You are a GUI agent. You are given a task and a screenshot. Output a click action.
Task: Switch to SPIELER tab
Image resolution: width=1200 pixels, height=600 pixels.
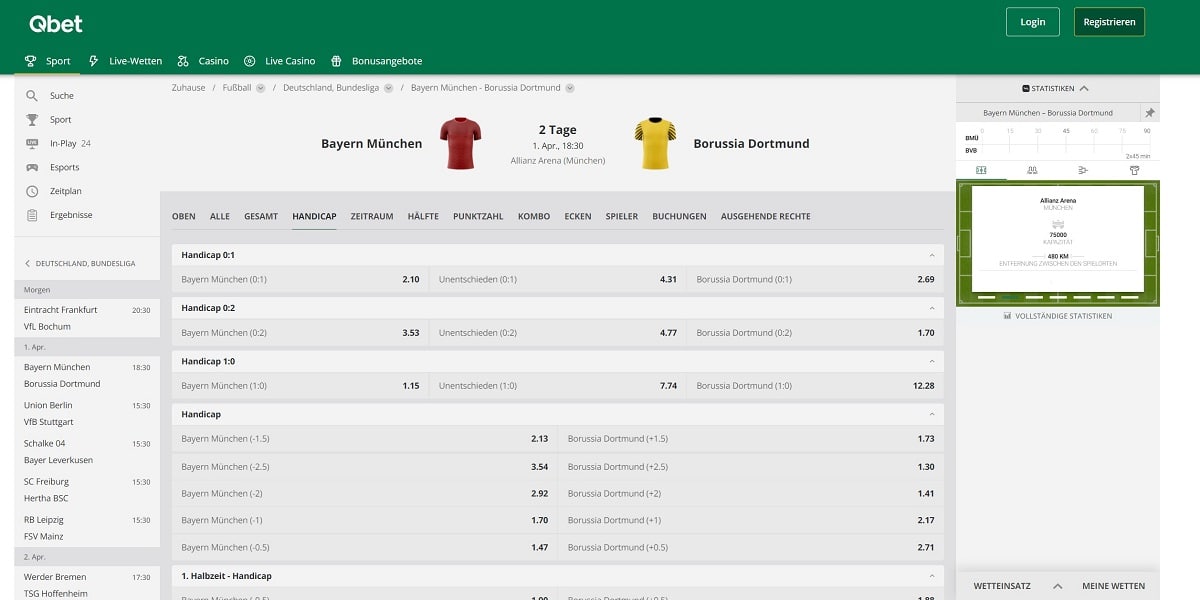point(622,216)
